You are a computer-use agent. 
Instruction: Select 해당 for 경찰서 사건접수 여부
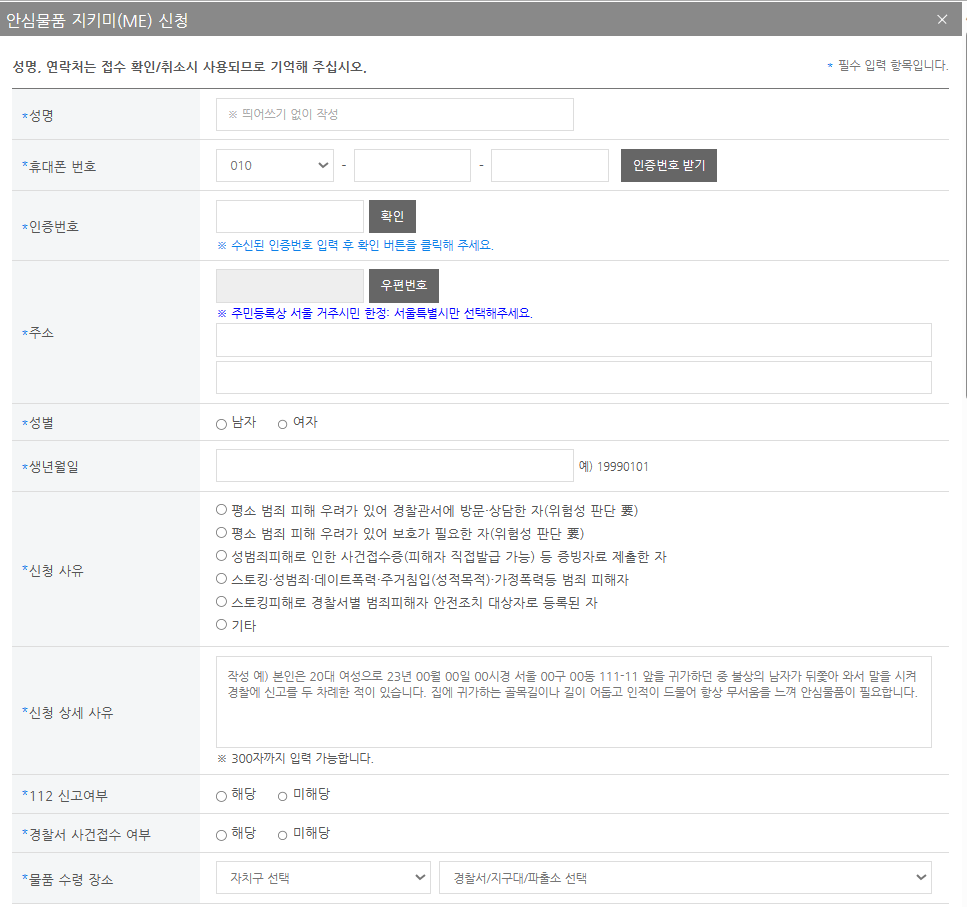pos(219,832)
